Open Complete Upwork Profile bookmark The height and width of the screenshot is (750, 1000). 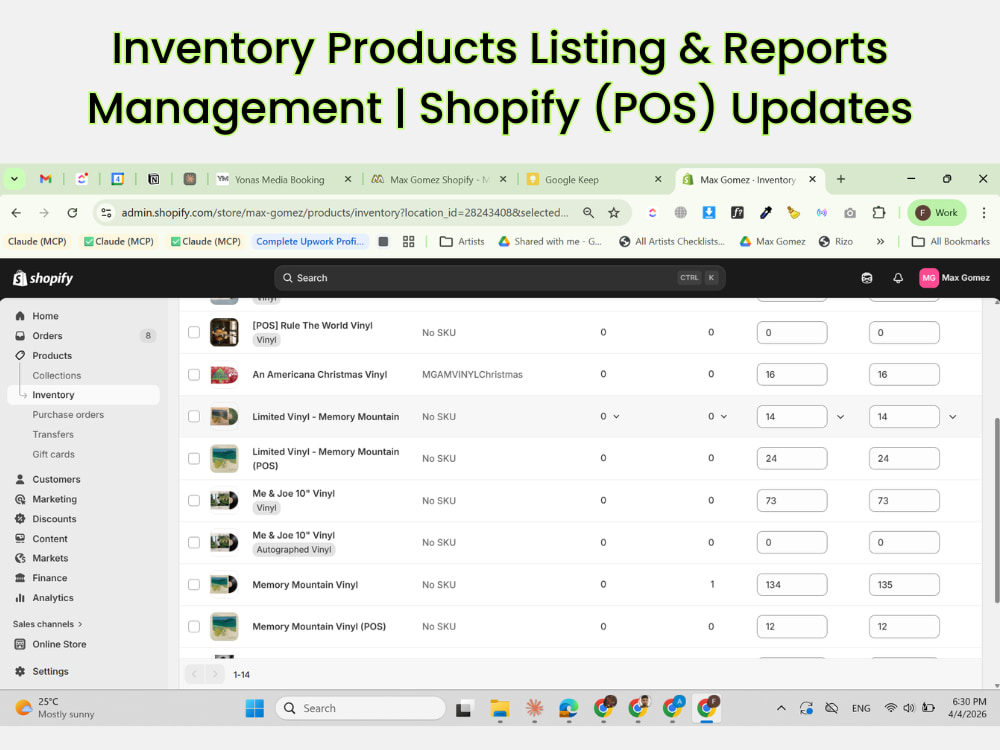click(310, 242)
